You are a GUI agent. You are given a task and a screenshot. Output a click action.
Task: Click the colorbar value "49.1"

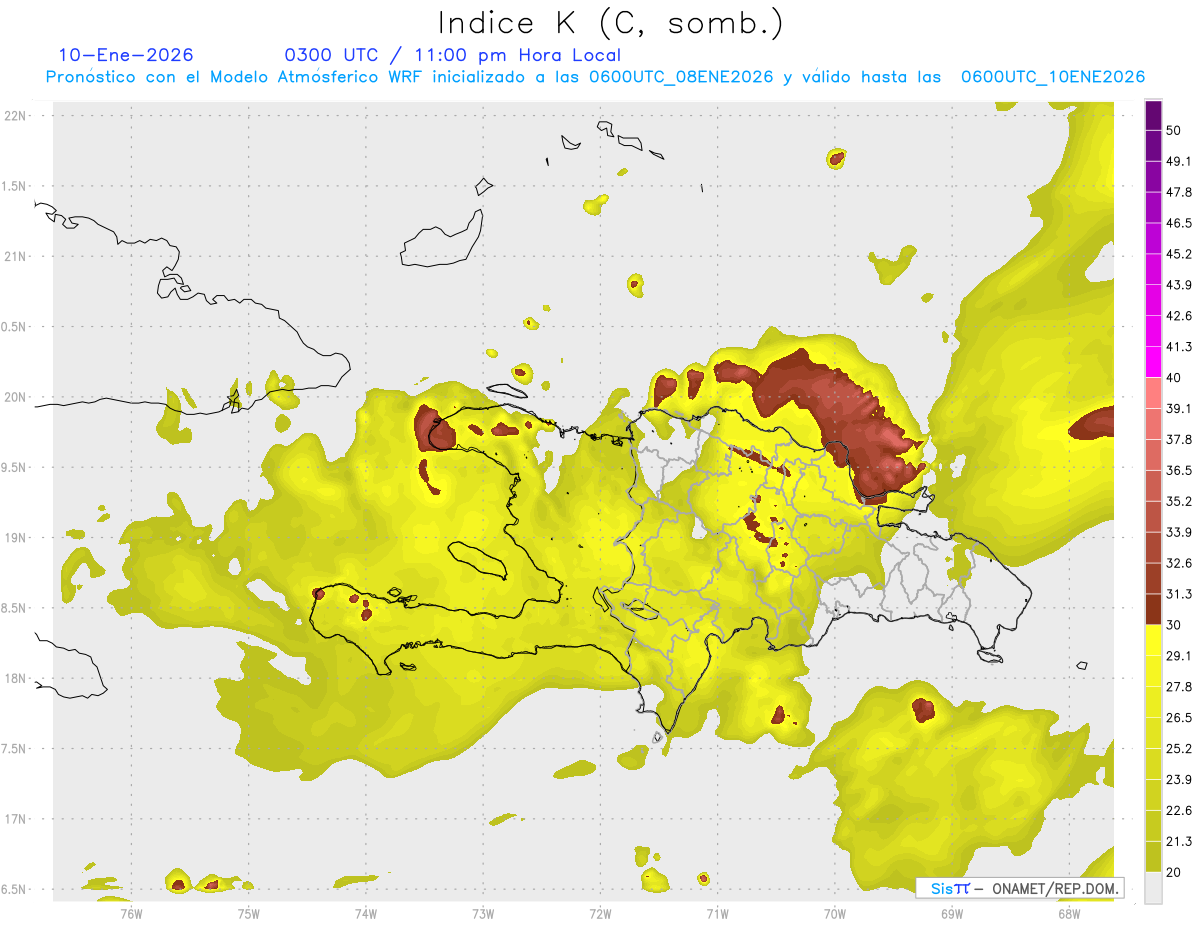(1179, 161)
